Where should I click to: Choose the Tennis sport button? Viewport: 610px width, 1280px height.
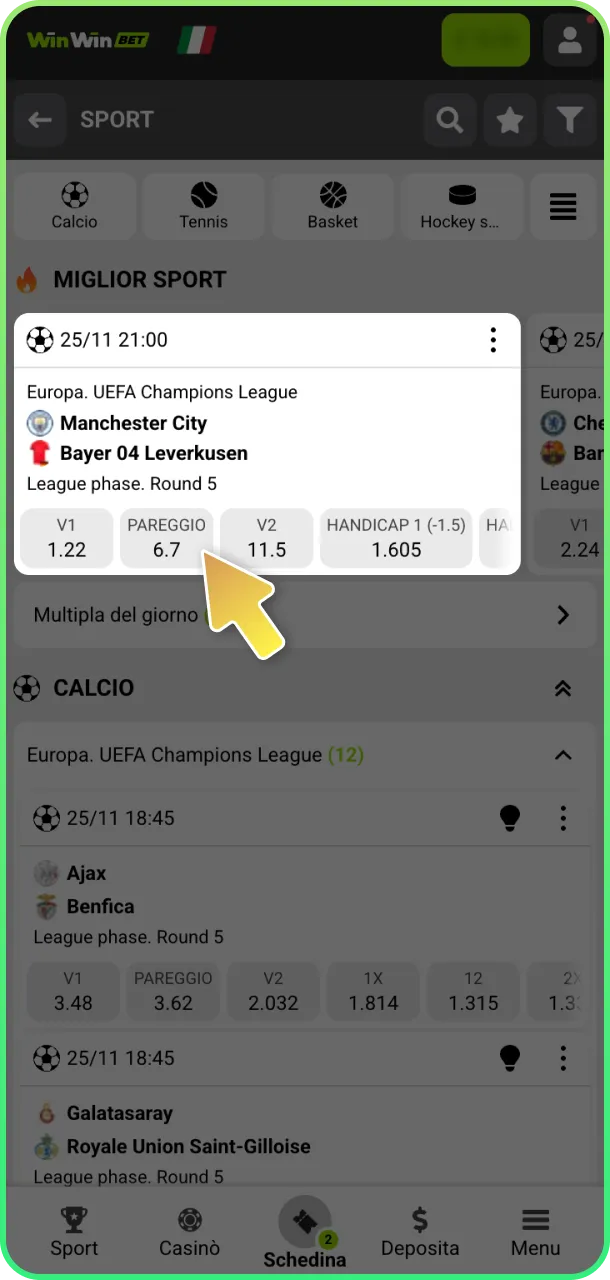tap(204, 207)
